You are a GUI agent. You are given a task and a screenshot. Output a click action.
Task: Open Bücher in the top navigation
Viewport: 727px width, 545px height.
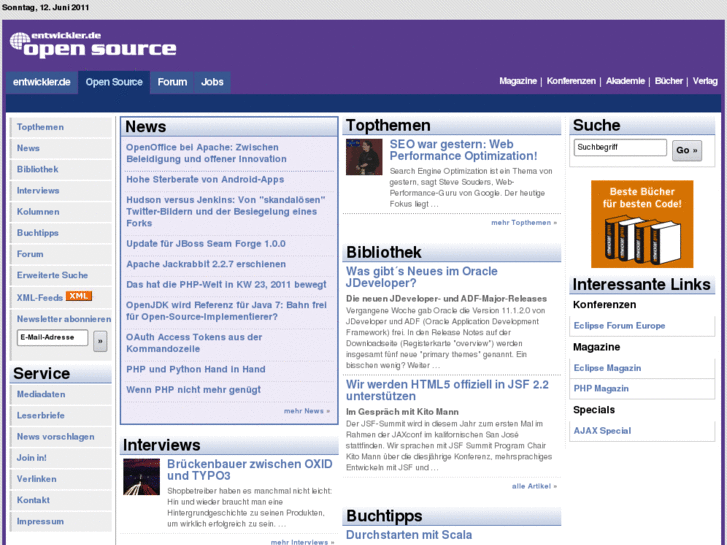click(x=669, y=81)
